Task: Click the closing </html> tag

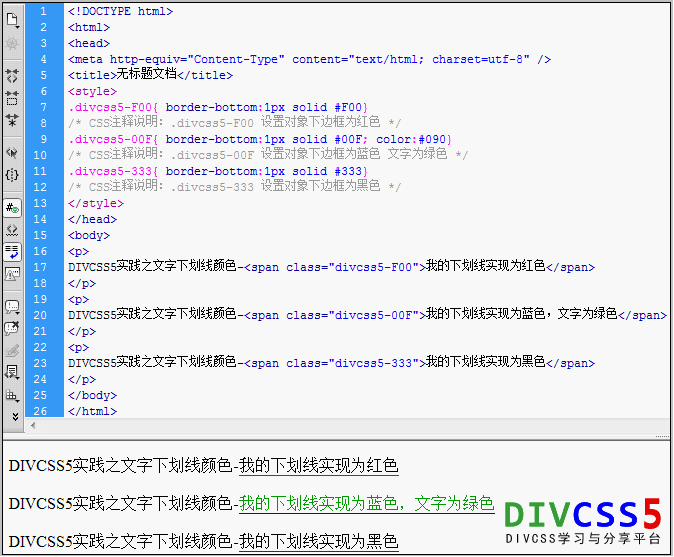Action: [92, 411]
